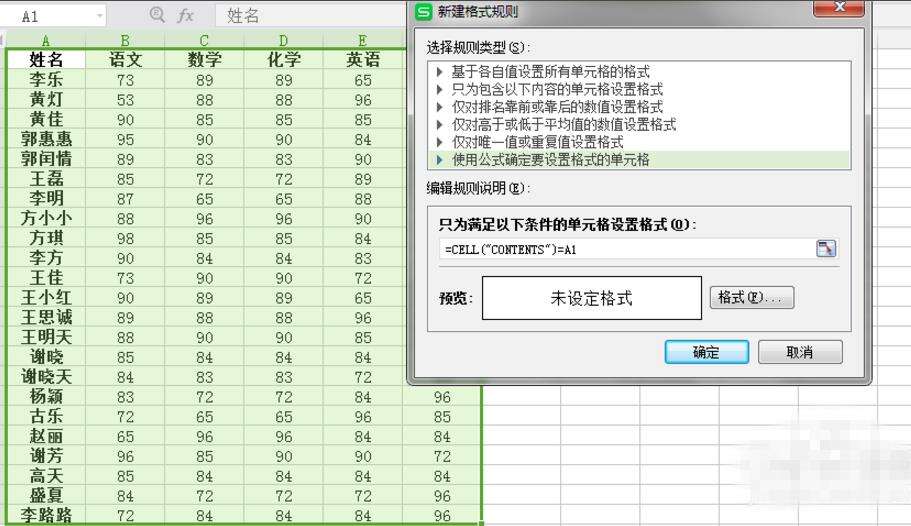The height and width of the screenshot is (526, 911).
Task: Click the magnifier icon beside fx
Action: [157, 15]
